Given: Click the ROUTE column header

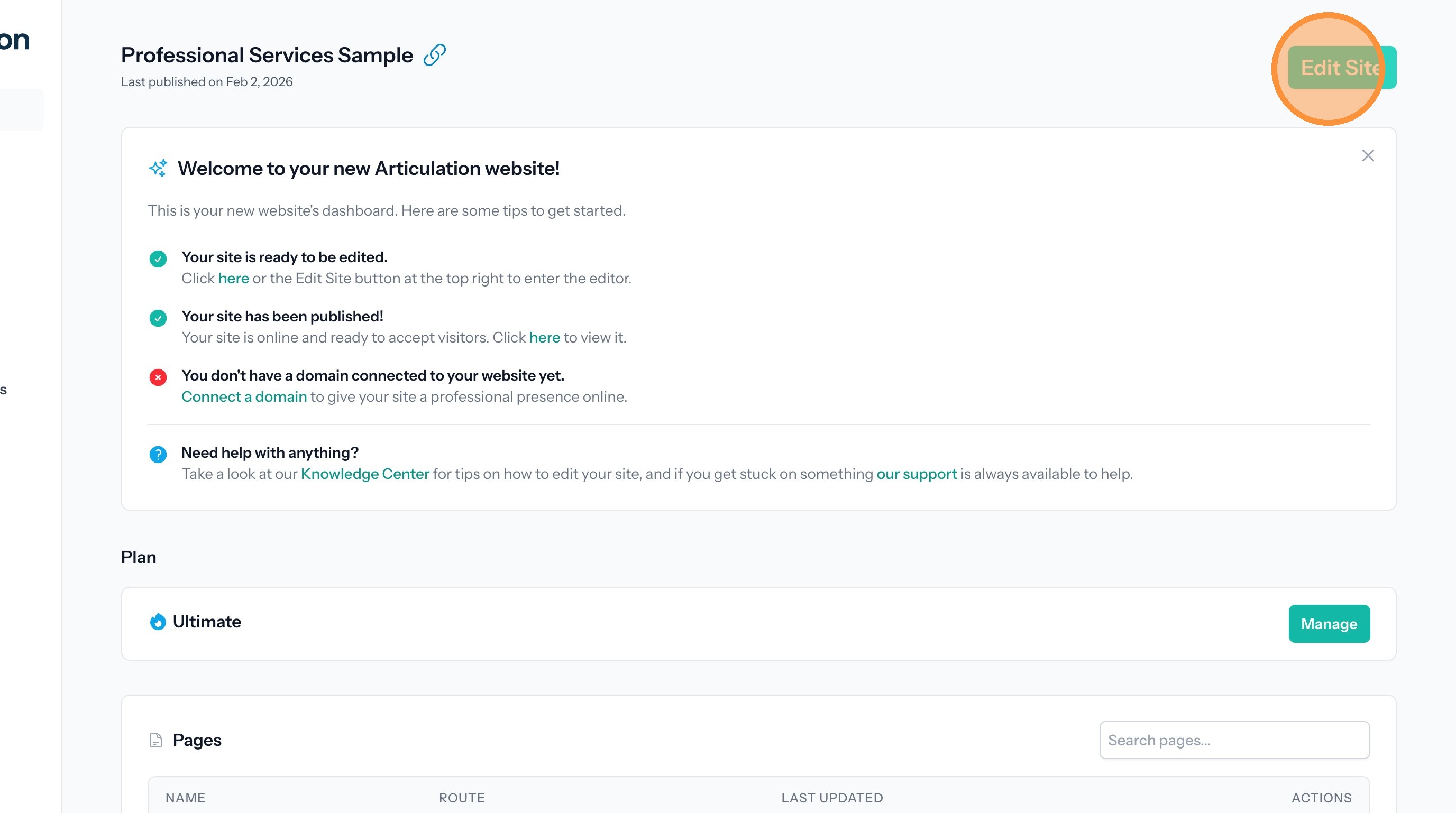Looking at the screenshot, I should (x=461, y=797).
